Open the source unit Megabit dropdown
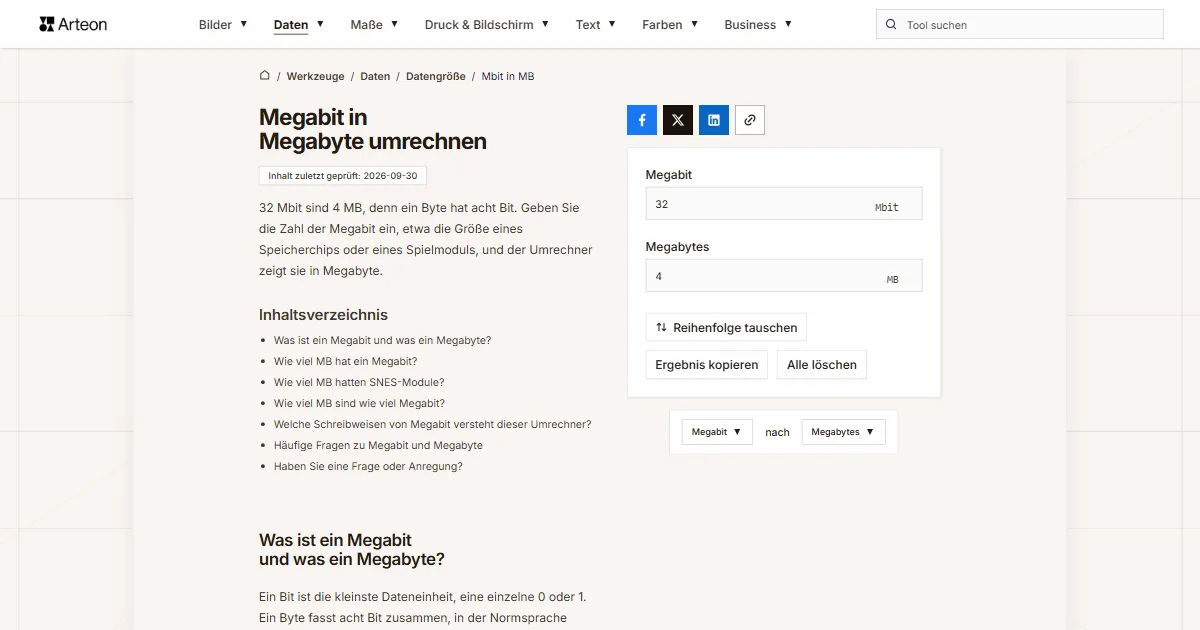1200x630 pixels. click(717, 432)
